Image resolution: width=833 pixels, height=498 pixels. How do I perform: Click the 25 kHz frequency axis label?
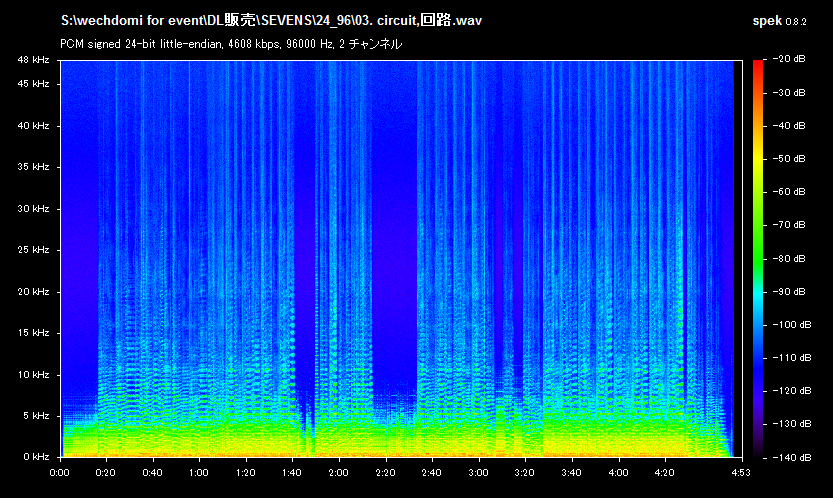click(x=33, y=249)
